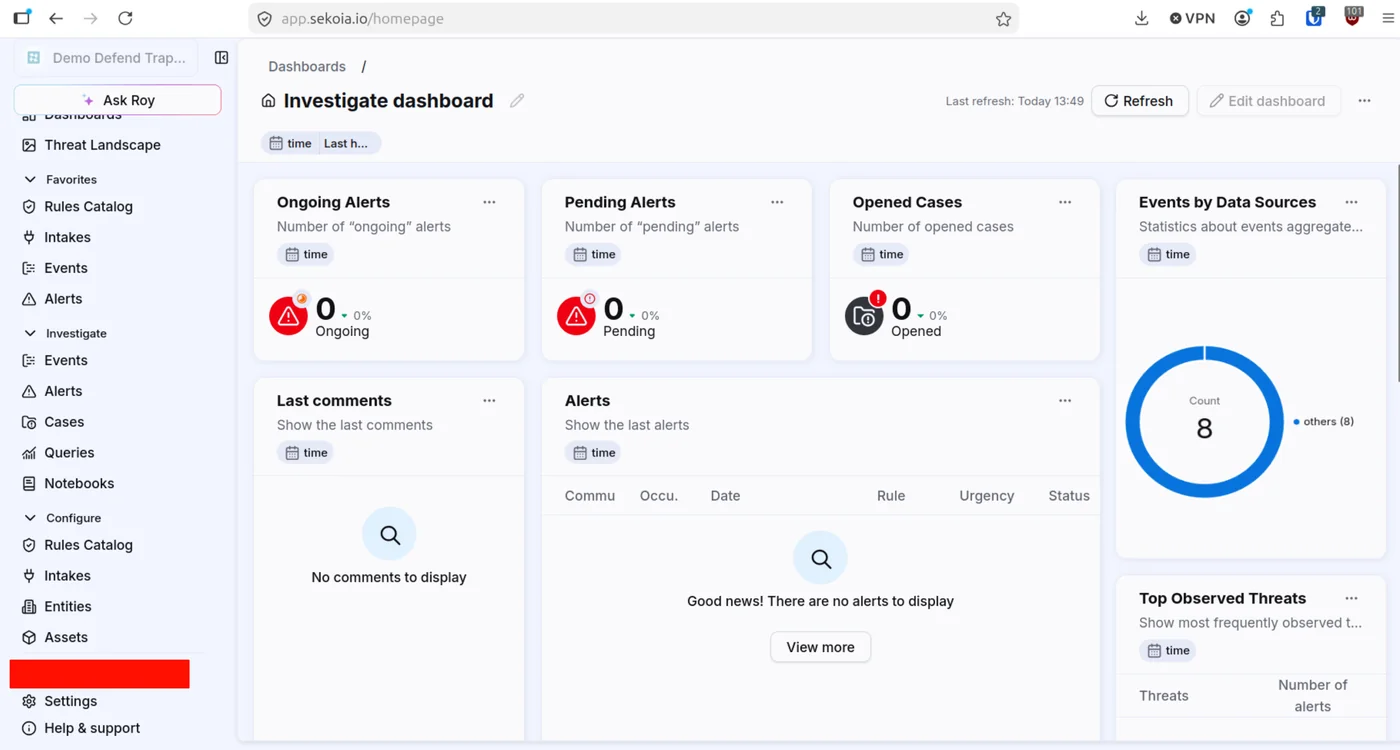The height and width of the screenshot is (750, 1400).
Task: Click time chip in Top Observed Threats
Action: (1168, 651)
